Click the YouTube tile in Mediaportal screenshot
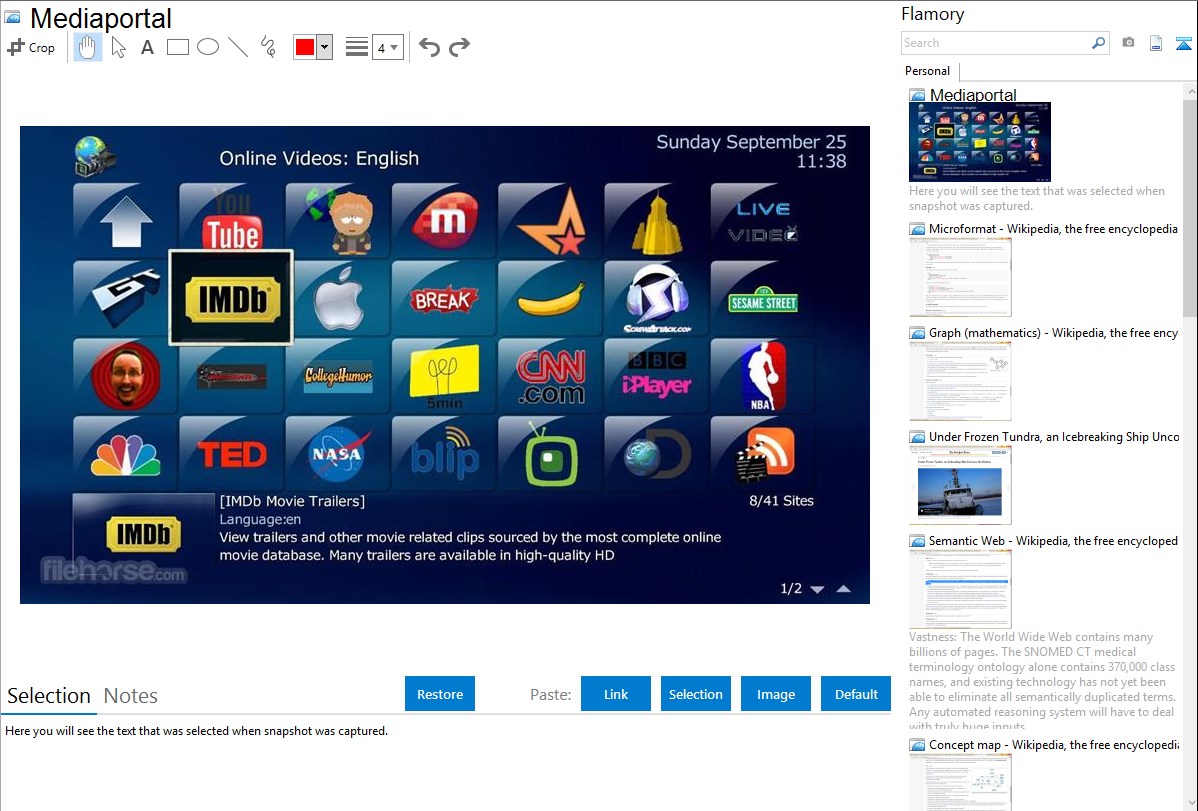The width and height of the screenshot is (1198, 811). 232,221
